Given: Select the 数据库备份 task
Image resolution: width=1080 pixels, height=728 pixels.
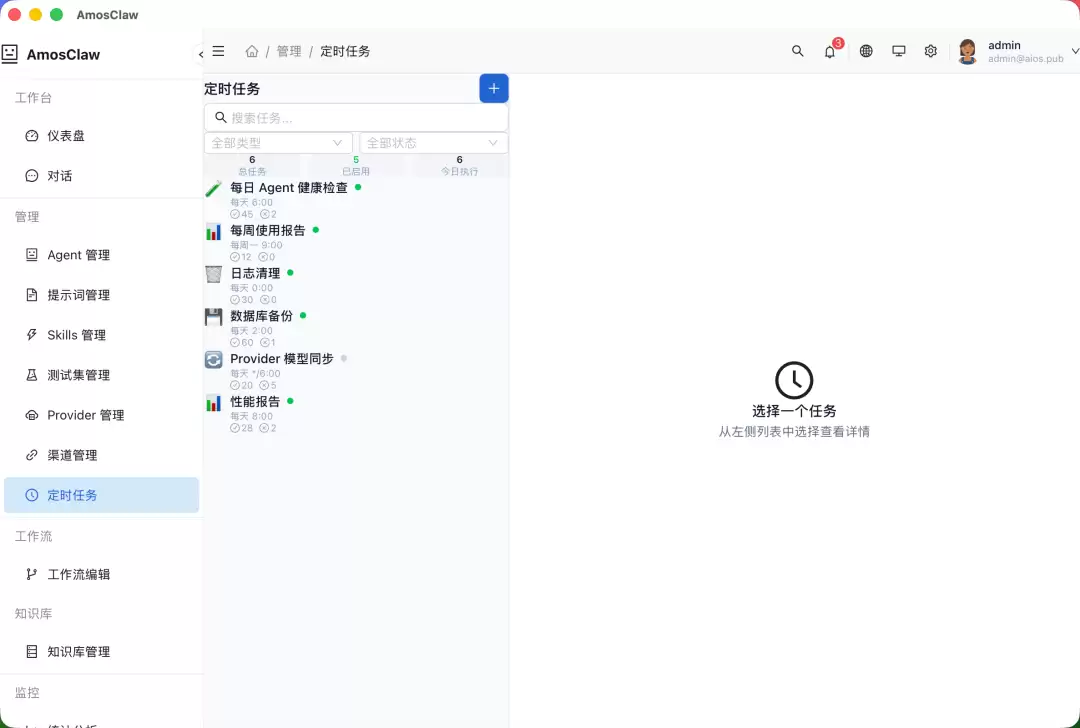Looking at the screenshot, I should (356, 328).
